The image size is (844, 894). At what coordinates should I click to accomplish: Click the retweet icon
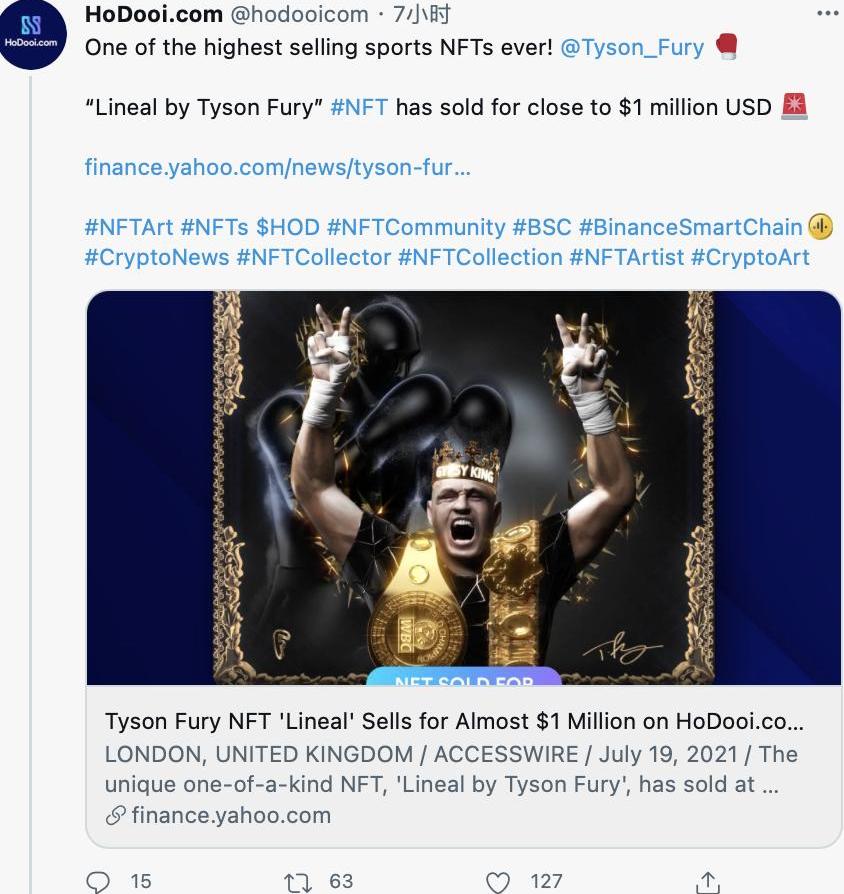point(297,881)
